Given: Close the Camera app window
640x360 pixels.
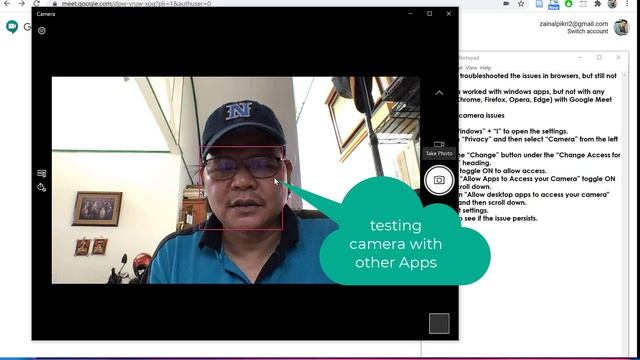Looking at the screenshot, I should tap(449, 13).
